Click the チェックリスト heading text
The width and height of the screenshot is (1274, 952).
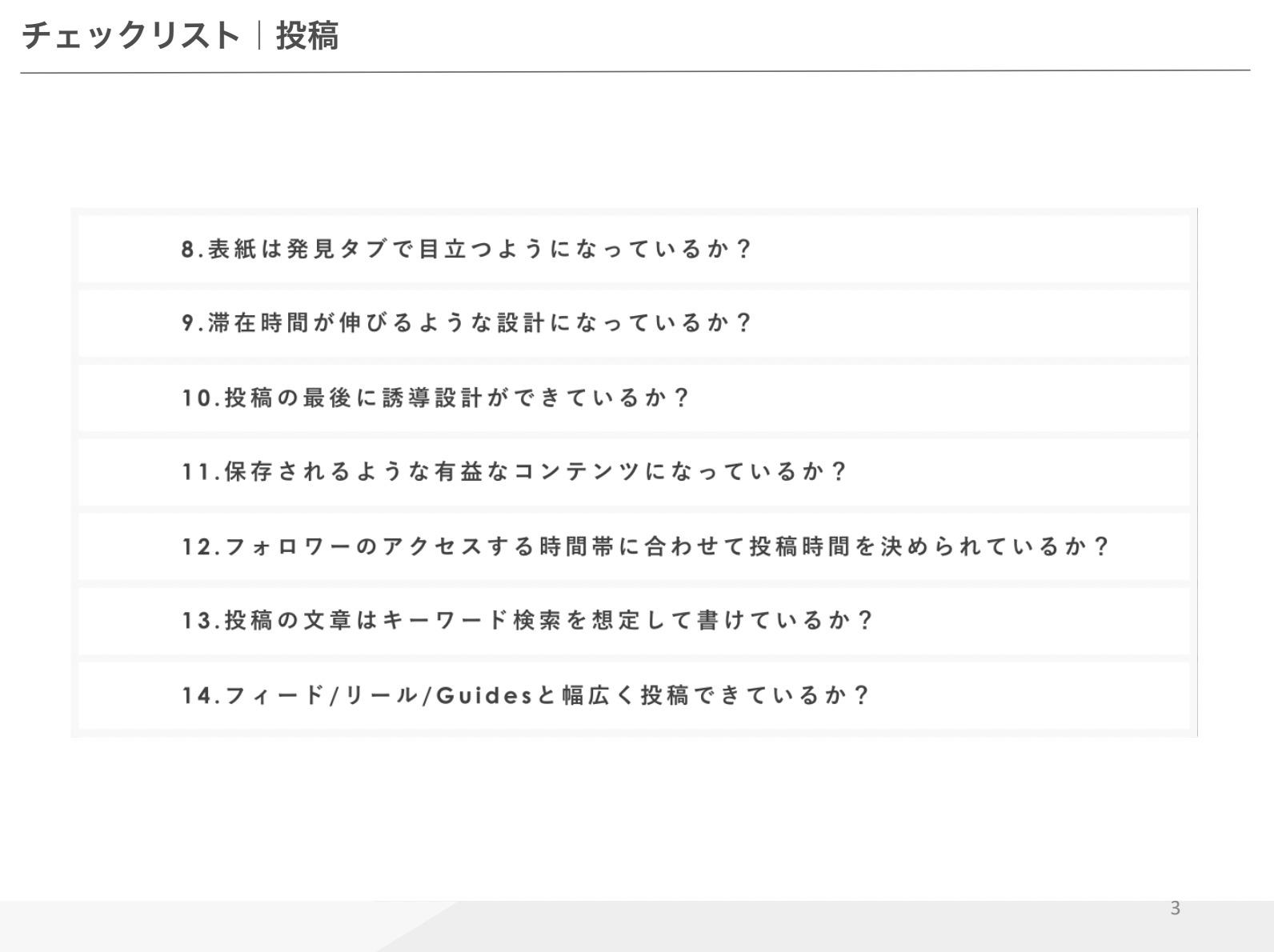tap(130, 36)
